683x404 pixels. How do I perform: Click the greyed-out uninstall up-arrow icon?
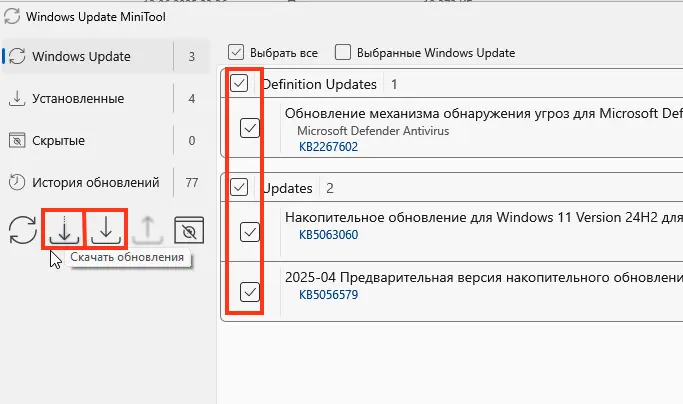147,230
